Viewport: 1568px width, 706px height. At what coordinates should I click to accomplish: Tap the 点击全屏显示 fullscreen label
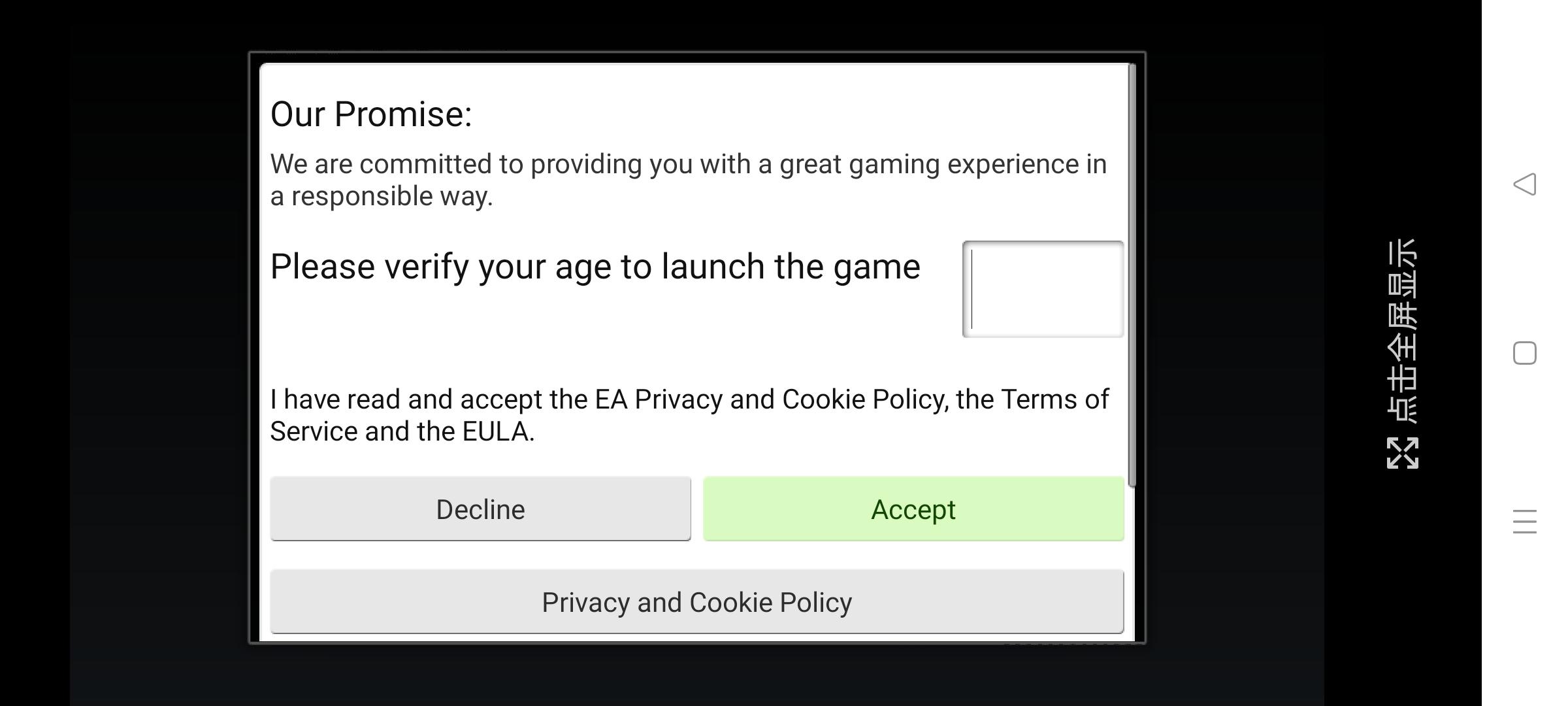pyautogui.click(x=1402, y=331)
